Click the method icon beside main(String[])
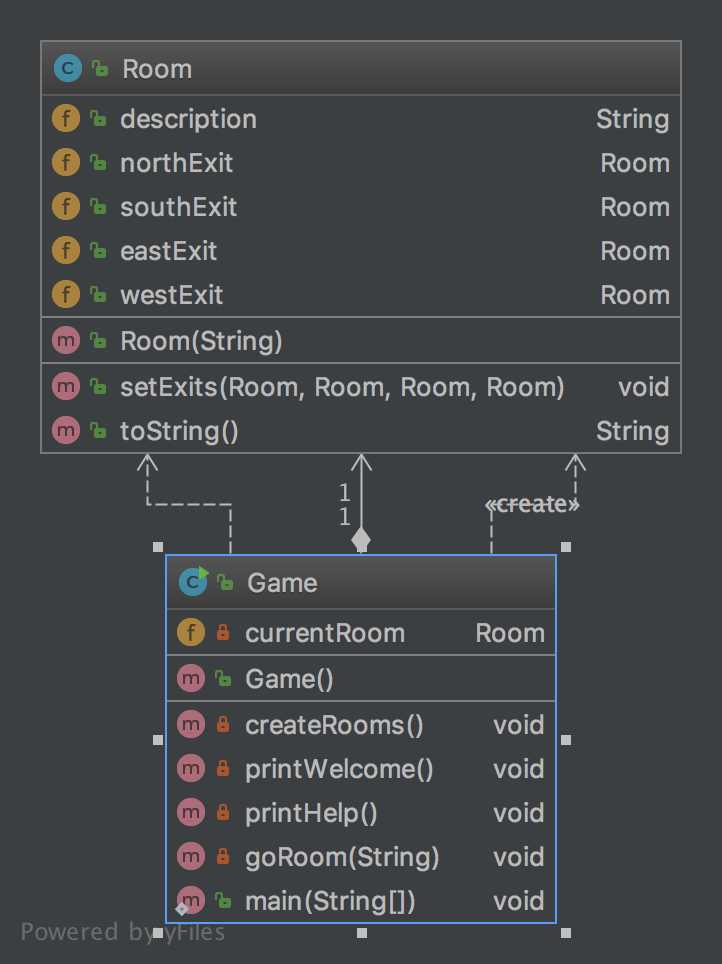 point(190,901)
